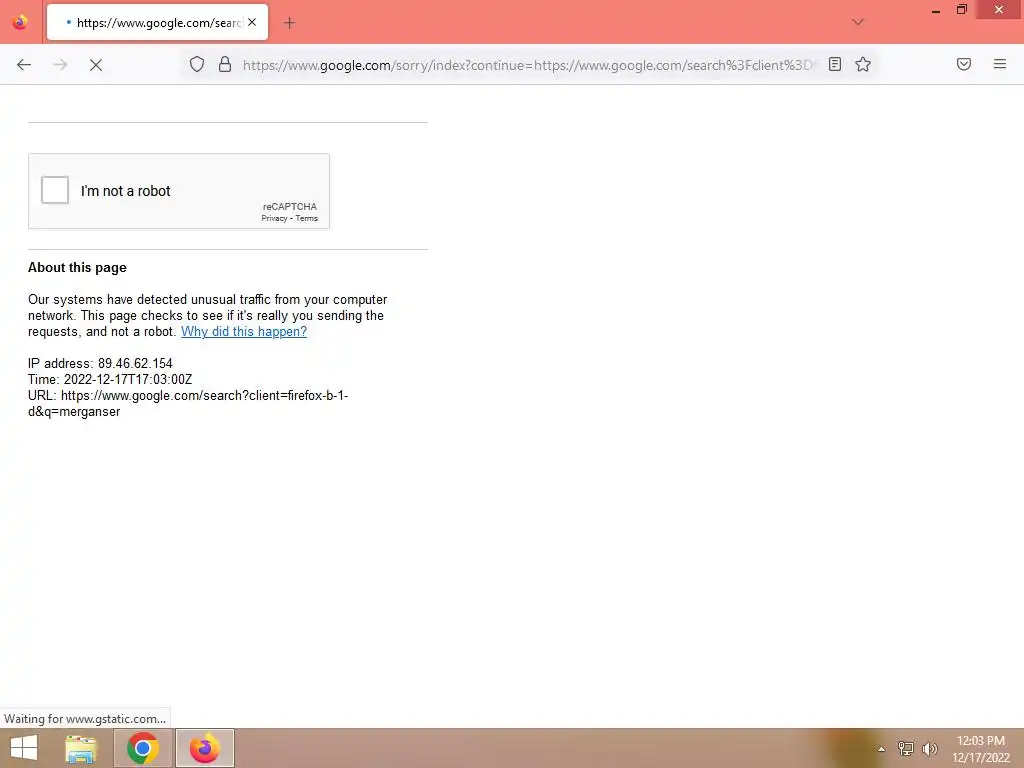Open the volume speaker tray icon

click(x=929, y=748)
